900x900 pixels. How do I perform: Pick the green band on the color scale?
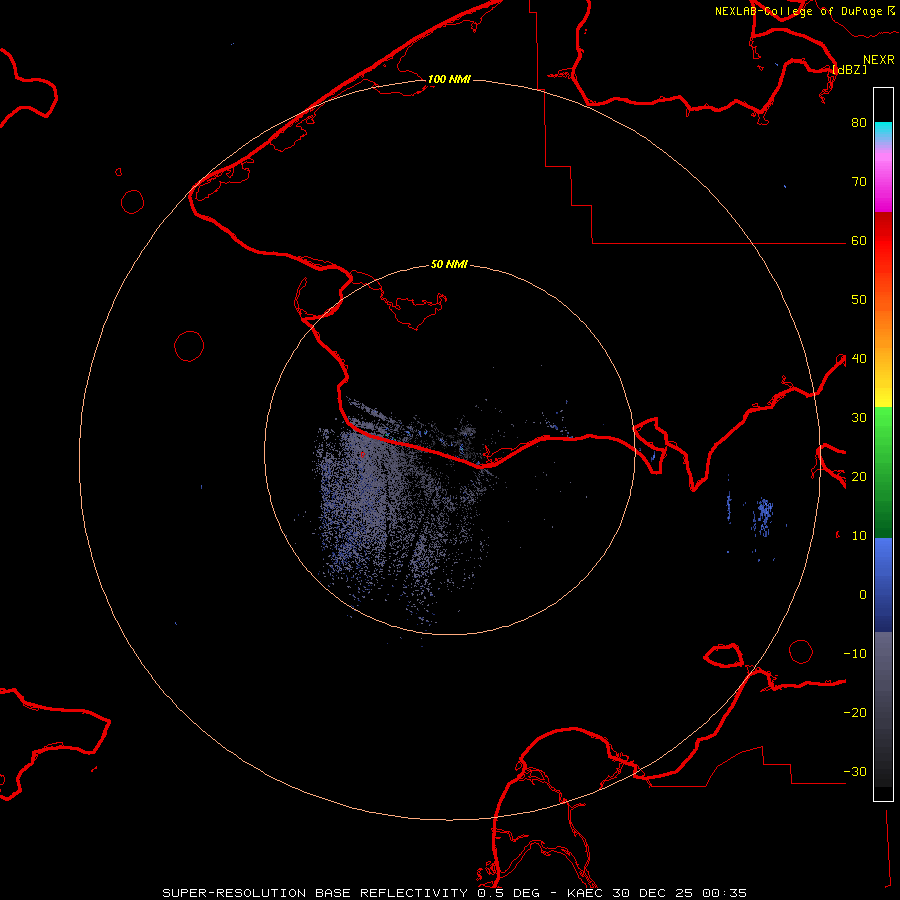point(883,472)
